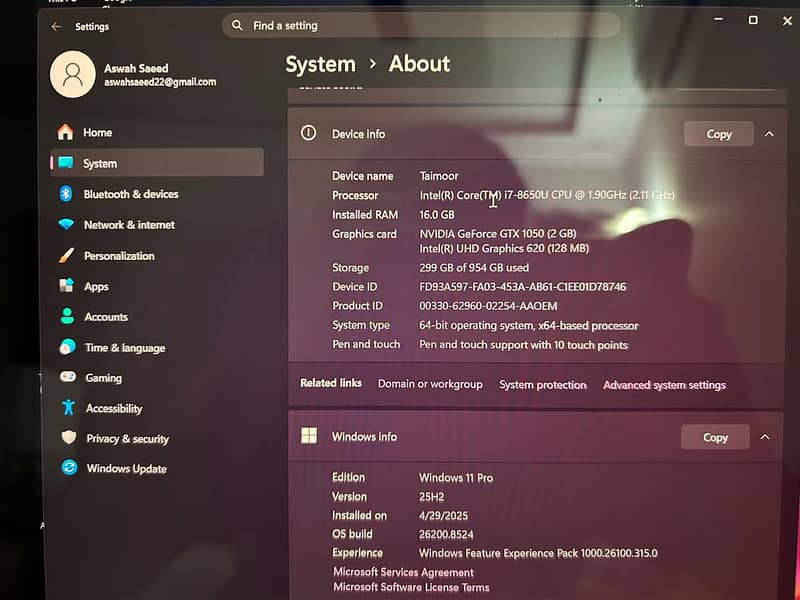
Task: Open System protection link
Action: tap(543, 385)
